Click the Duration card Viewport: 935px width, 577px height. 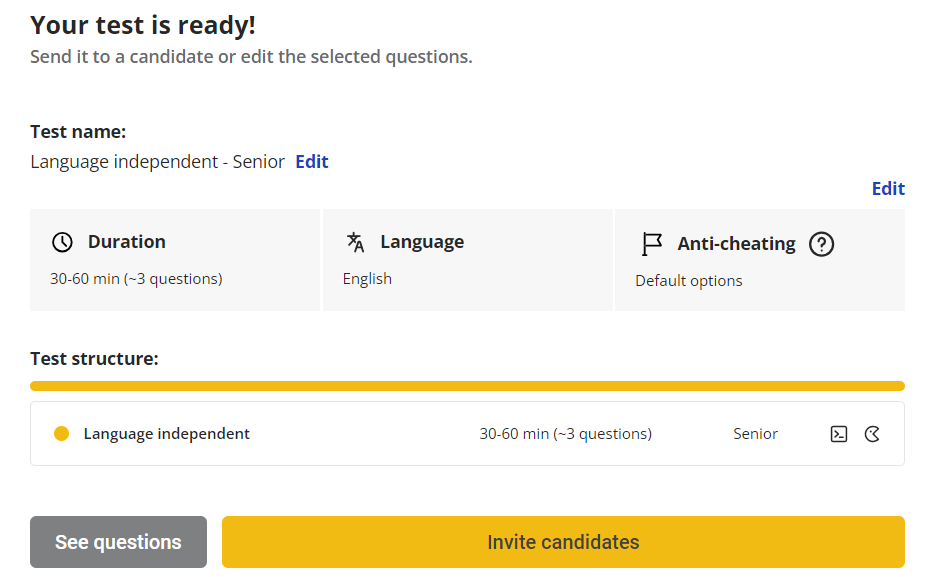(x=175, y=260)
